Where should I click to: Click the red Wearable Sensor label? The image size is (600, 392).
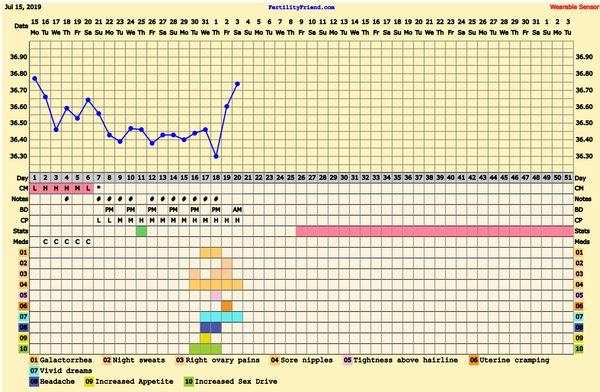[574, 7]
